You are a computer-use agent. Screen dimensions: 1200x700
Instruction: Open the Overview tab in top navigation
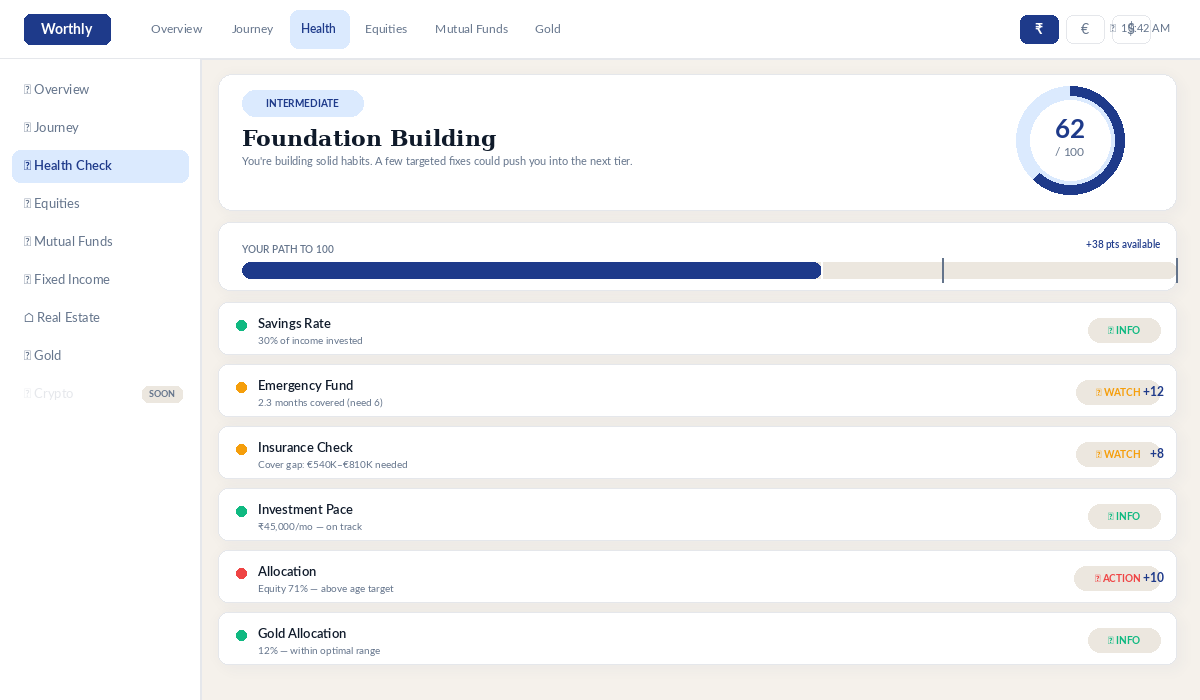coord(176,29)
